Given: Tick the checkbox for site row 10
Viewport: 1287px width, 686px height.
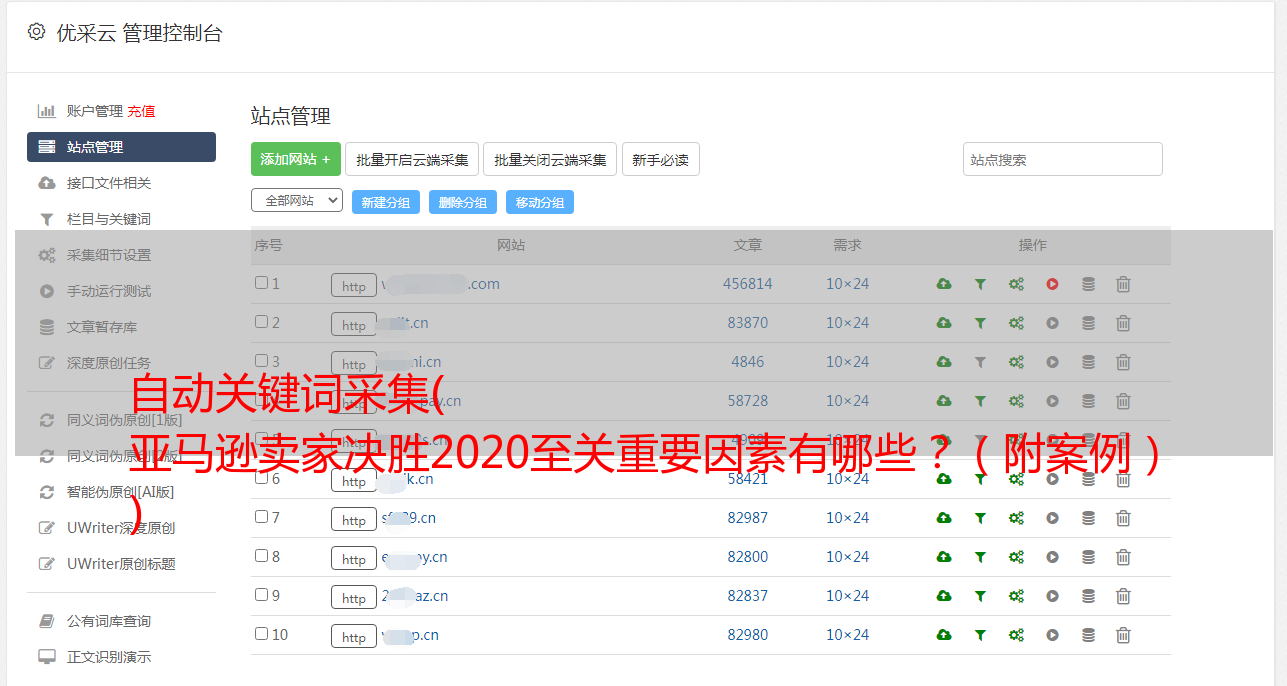Looking at the screenshot, I should 261,634.
